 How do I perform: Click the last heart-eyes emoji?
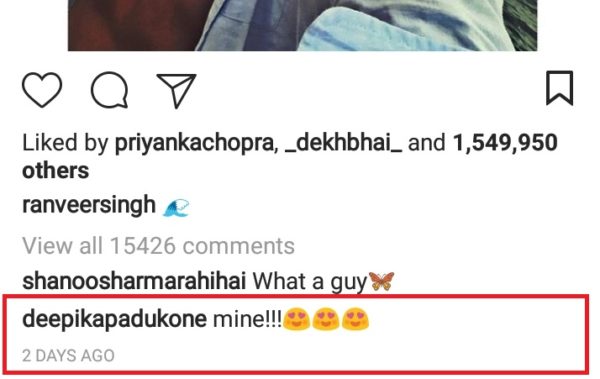click(x=355, y=319)
